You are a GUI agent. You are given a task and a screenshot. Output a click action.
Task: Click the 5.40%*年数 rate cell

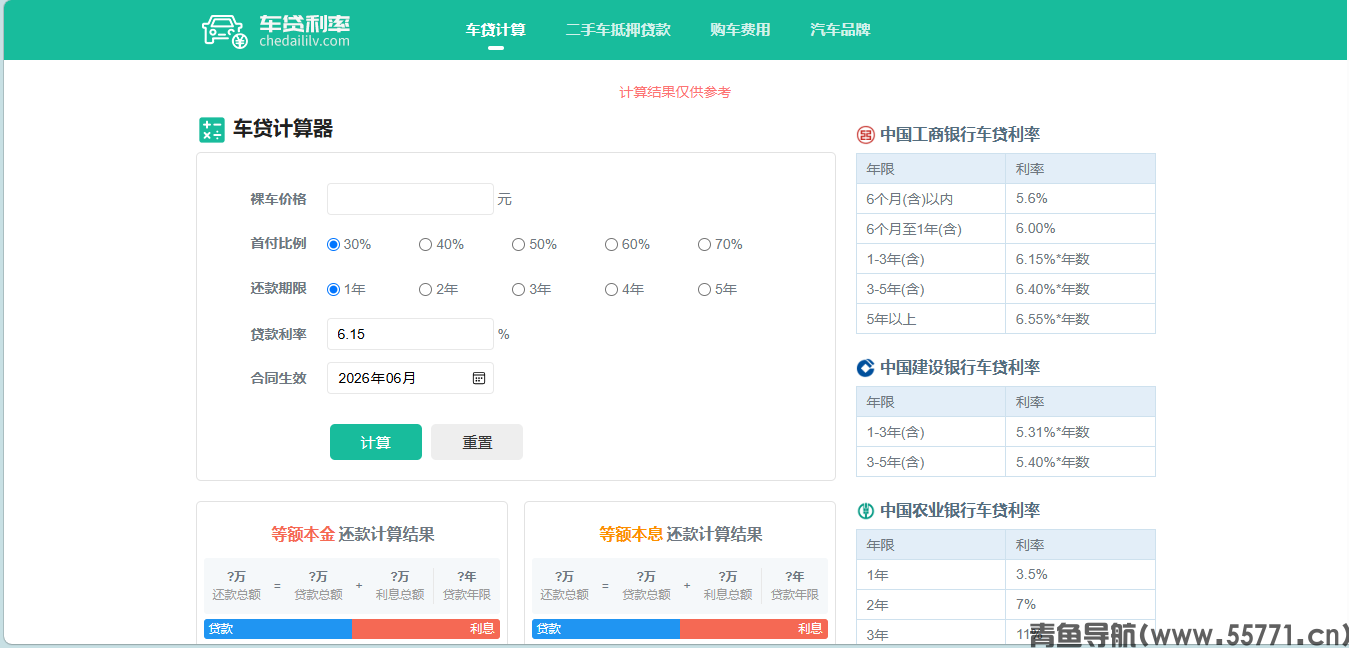(1080, 462)
